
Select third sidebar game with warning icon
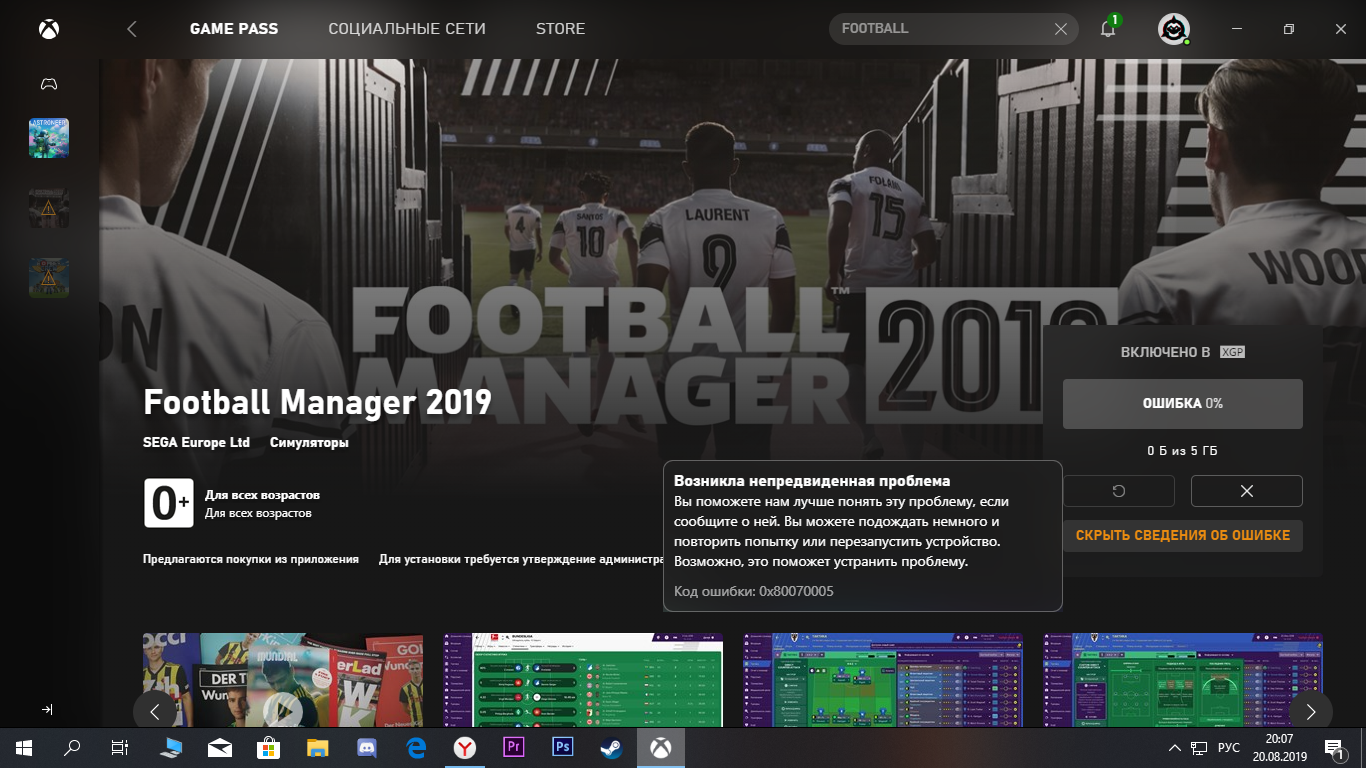[49, 278]
